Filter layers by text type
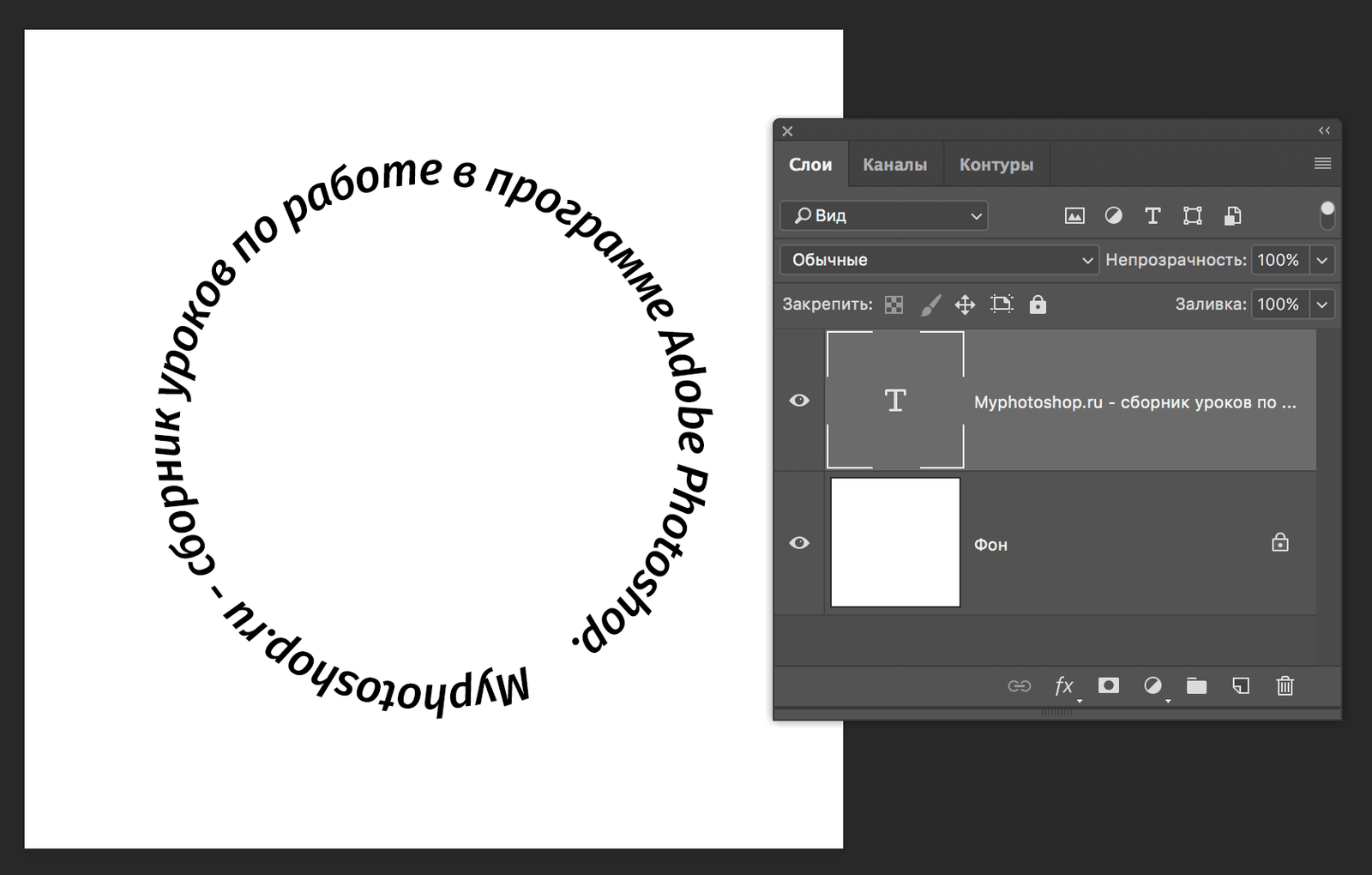Screen dimensions: 1372x875 click(x=1152, y=216)
